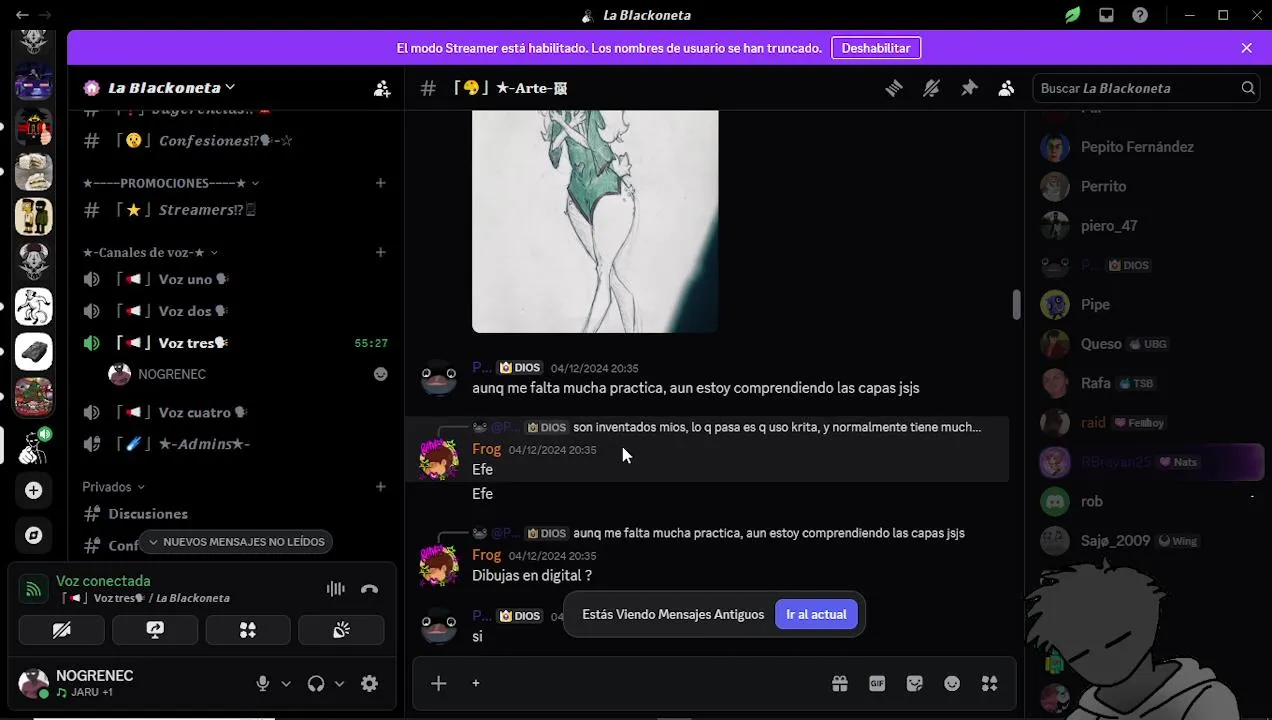Click the magnifier icon in search box

click(x=1248, y=88)
